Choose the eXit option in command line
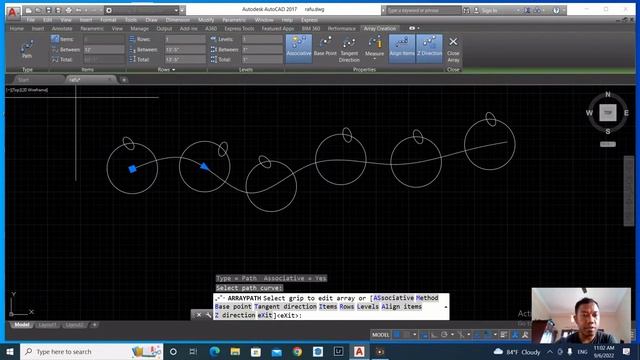Image resolution: width=640 pixels, height=360 pixels. tap(265, 316)
